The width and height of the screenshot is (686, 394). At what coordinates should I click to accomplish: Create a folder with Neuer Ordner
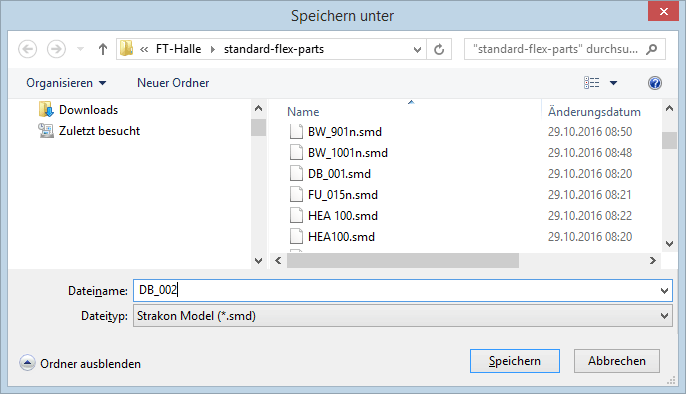pyautogui.click(x=173, y=83)
